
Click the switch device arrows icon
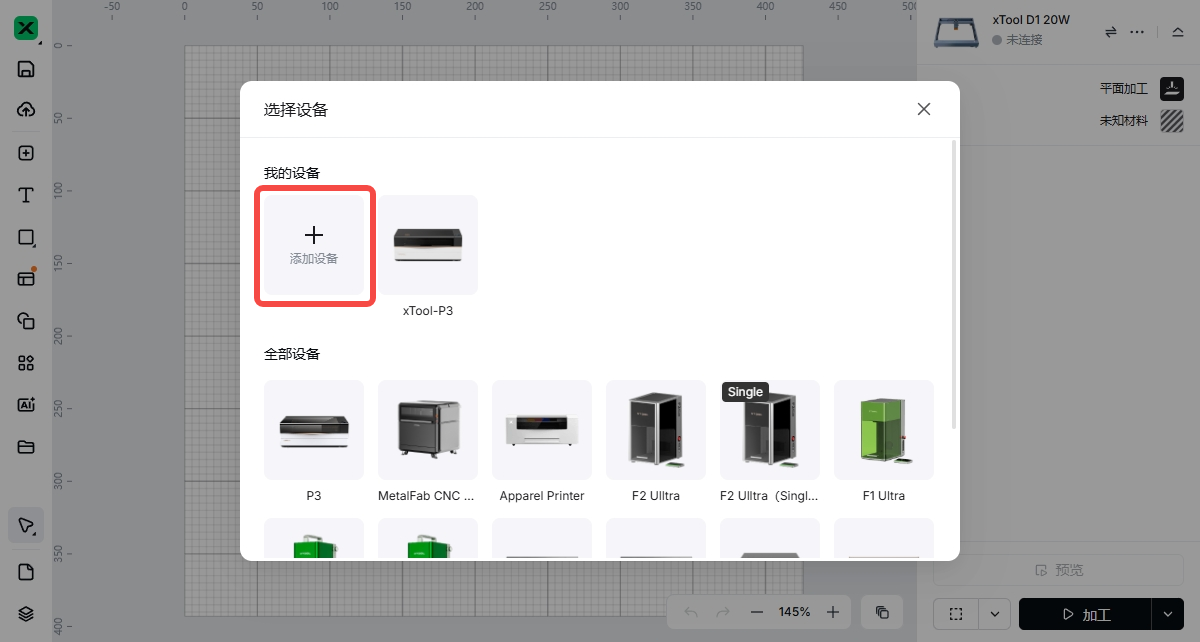click(1110, 32)
